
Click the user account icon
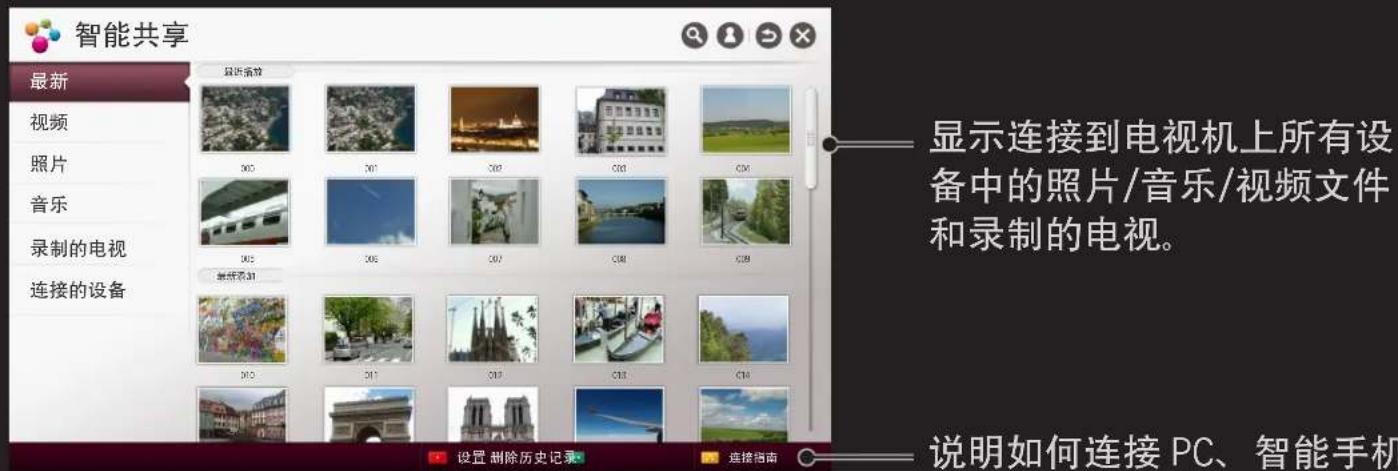[x=729, y=36]
